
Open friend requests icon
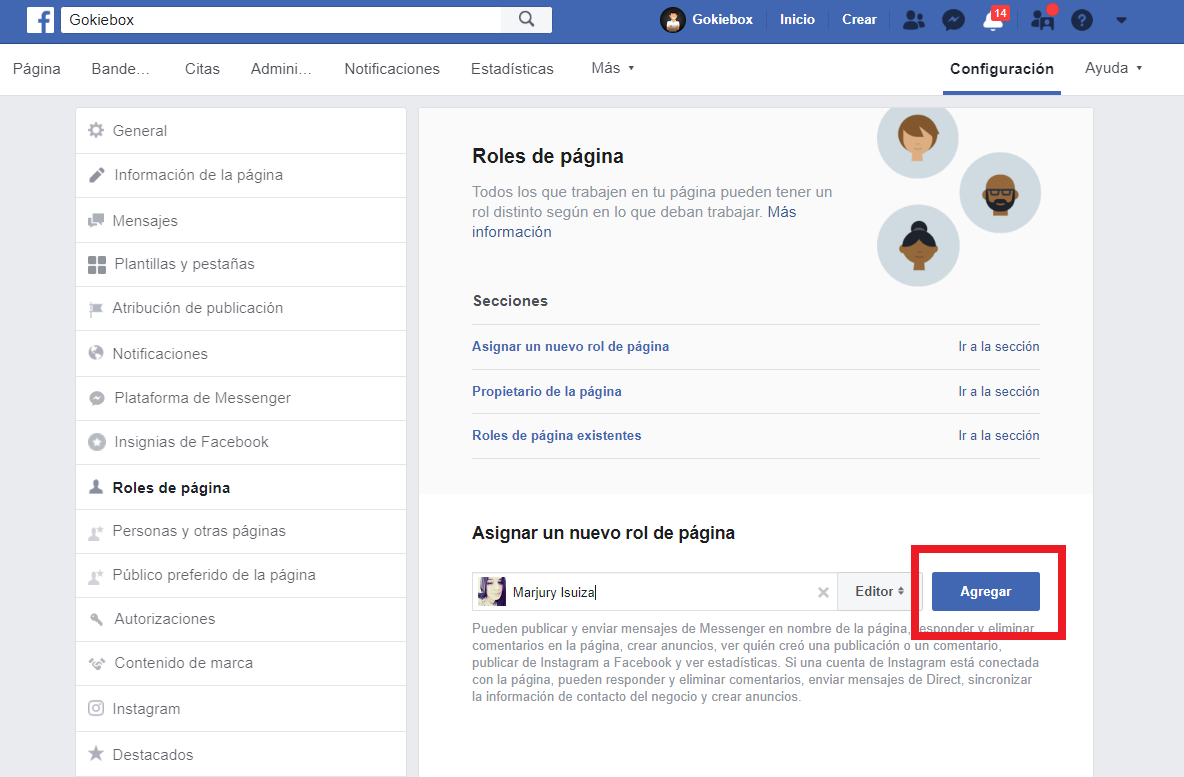[914, 20]
